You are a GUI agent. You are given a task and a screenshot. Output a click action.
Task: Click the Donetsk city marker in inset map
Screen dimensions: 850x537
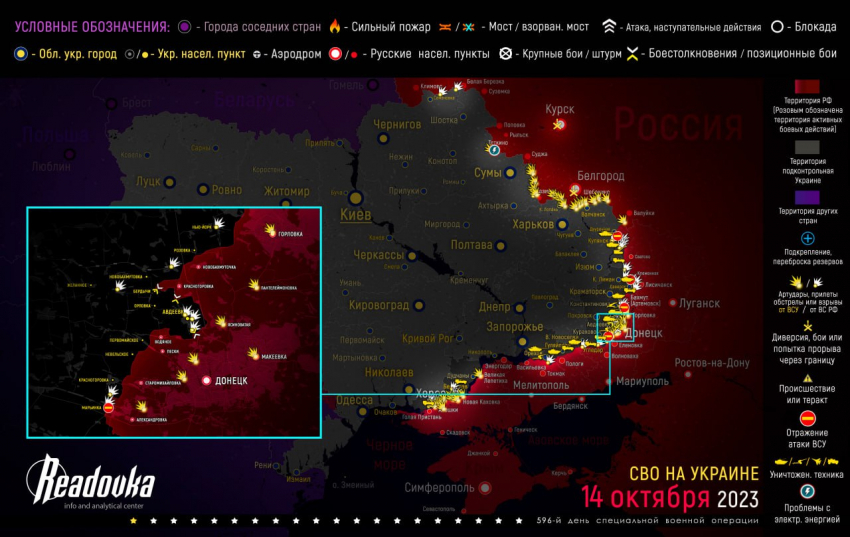207,381
